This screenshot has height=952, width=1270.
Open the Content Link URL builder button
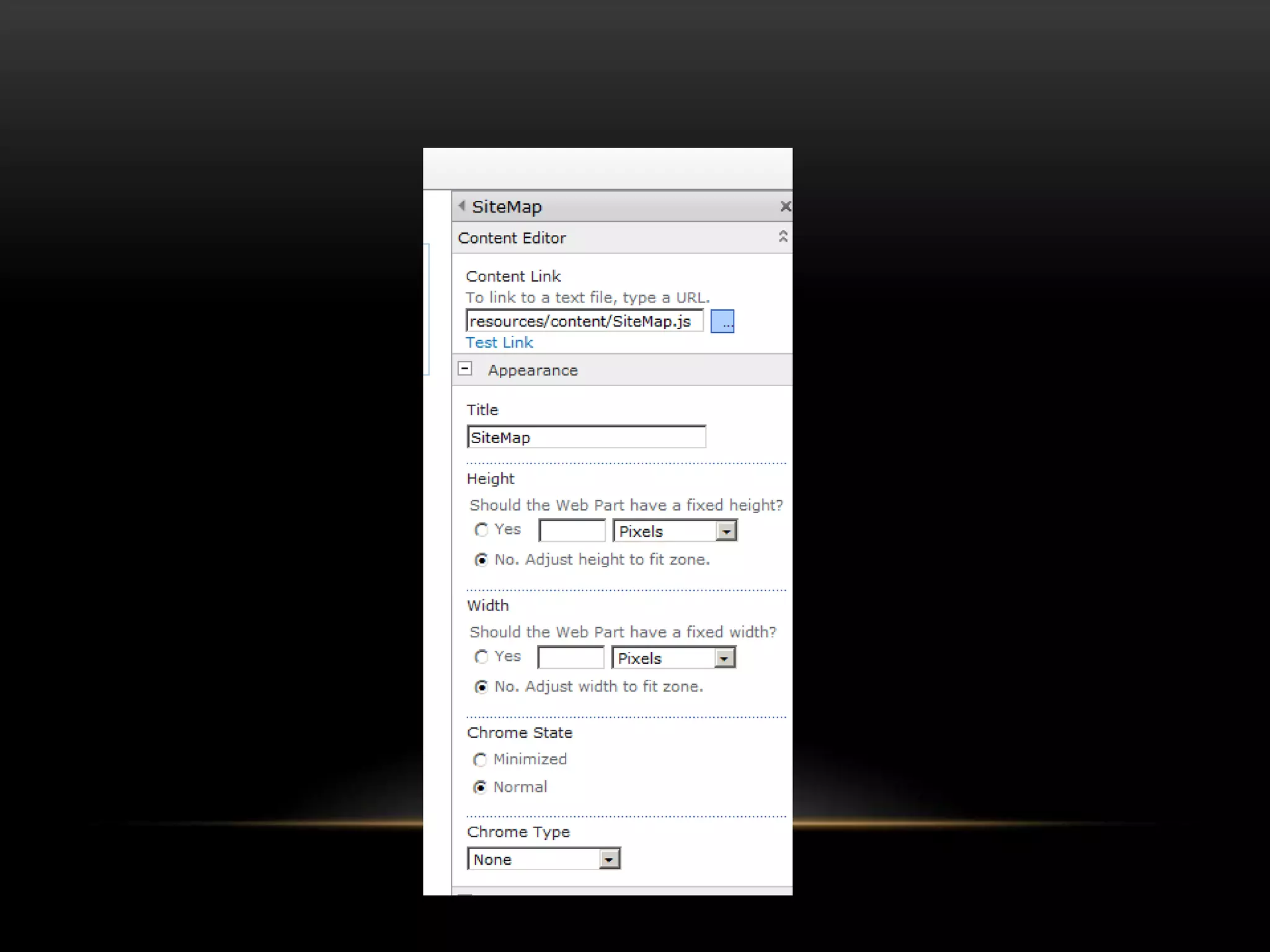722,321
